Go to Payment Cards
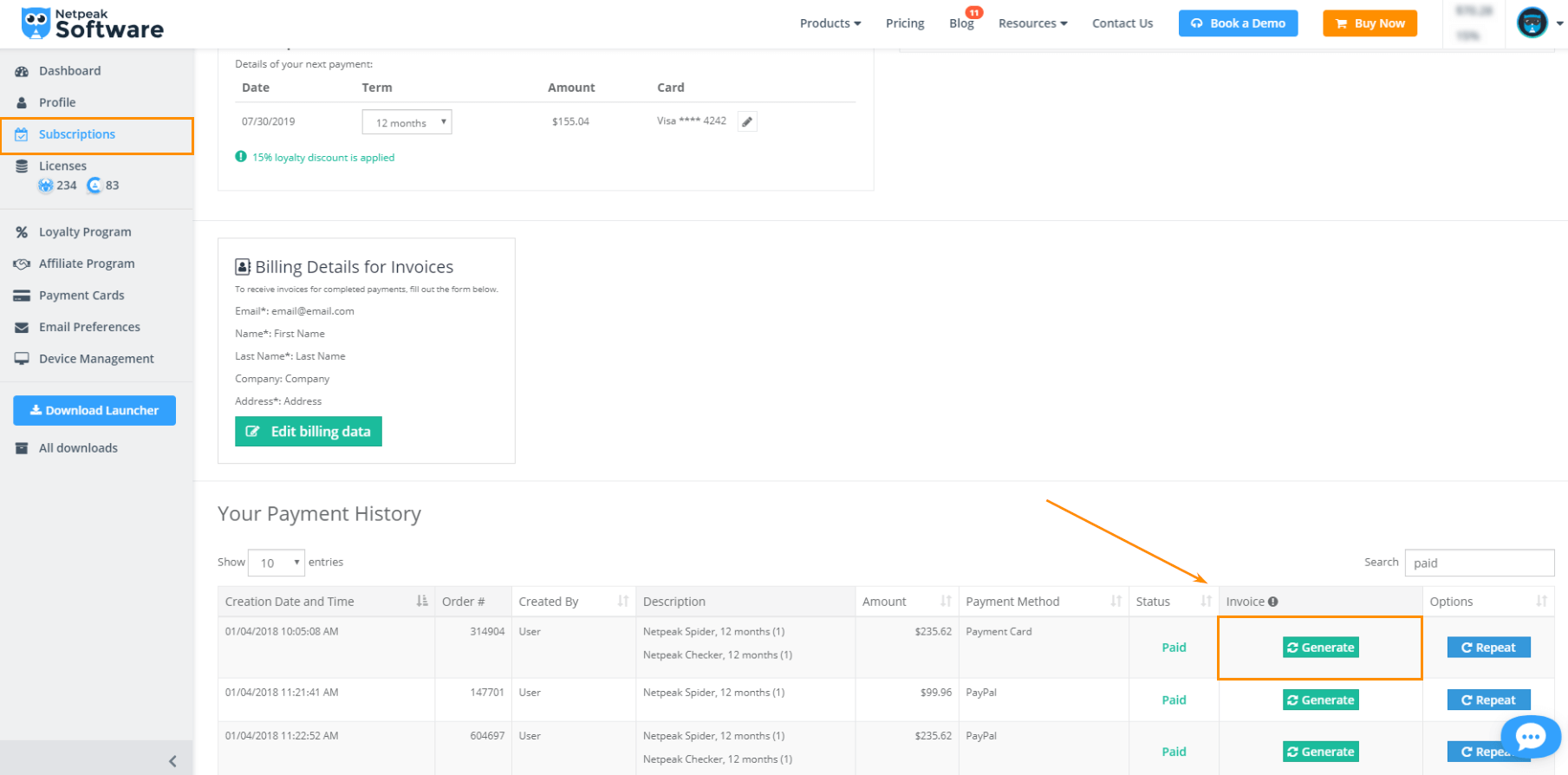Image resolution: width=1568 pixels, height=775 pixels. coord(81,296)
